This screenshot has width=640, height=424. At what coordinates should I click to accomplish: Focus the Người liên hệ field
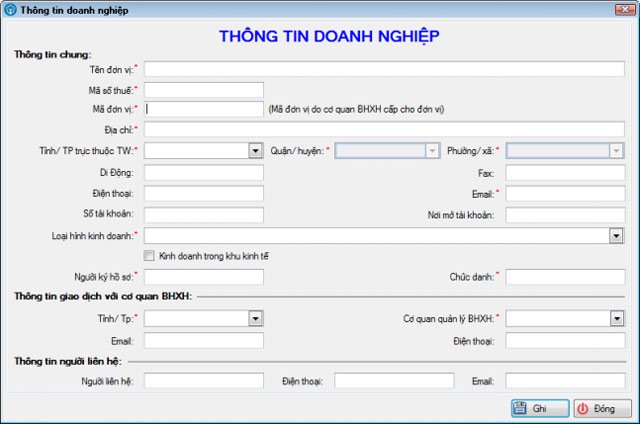coord(204,381)
